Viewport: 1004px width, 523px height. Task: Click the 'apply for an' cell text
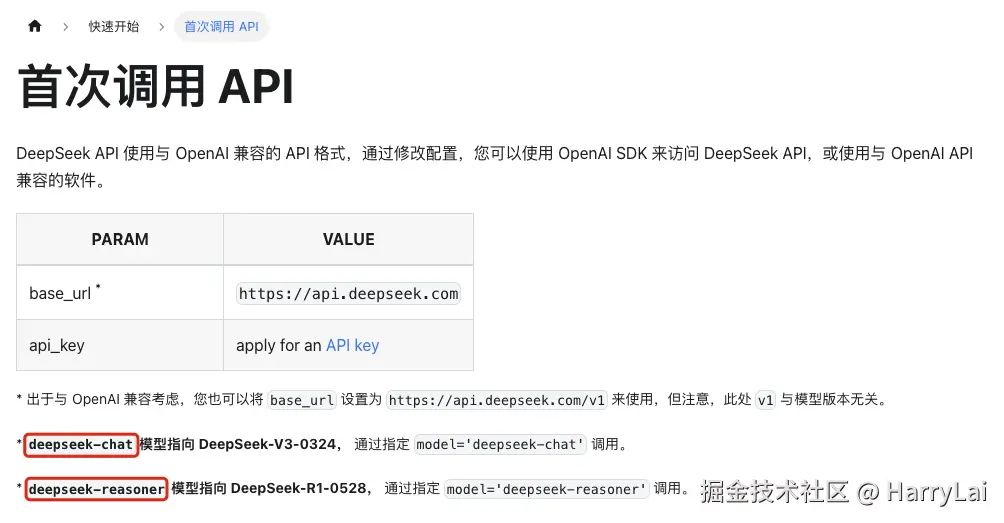(x=279, y=345)
